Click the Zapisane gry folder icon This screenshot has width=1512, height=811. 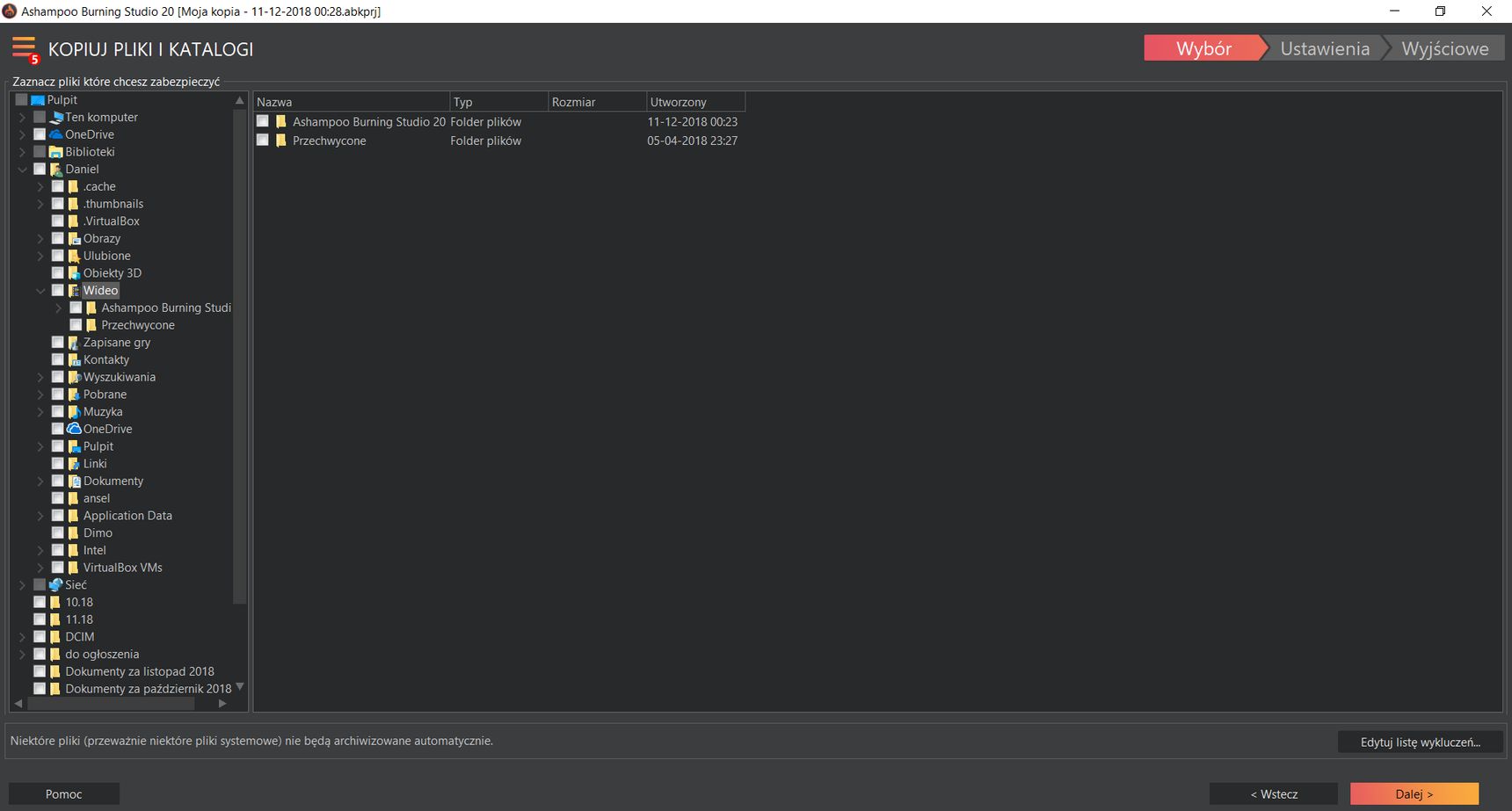(75, 343)
